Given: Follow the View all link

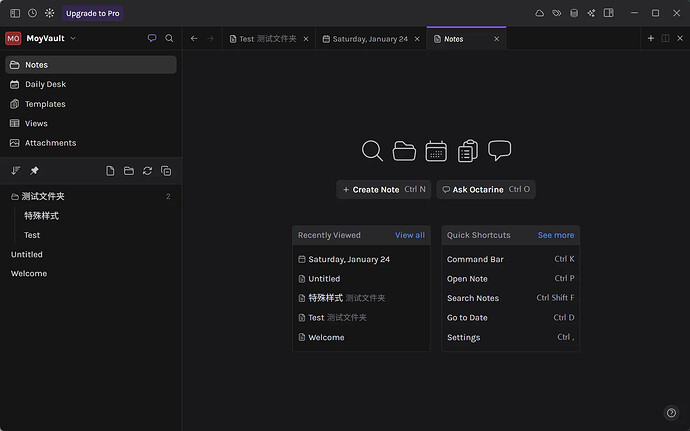Looking at the screenshot, I should pos(409,235).
